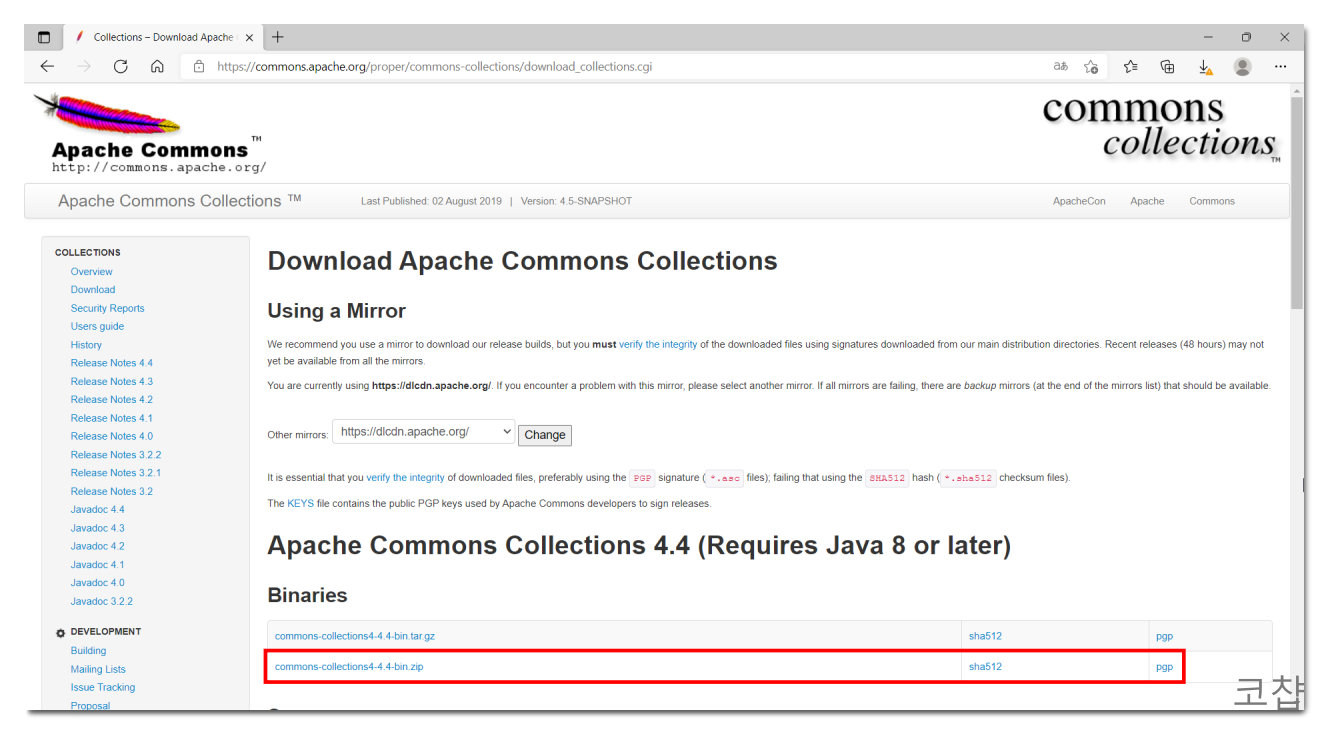Click the commons collections logo
The image size is (1328, 734).
pyautogui.click(x=1160, y=127)
